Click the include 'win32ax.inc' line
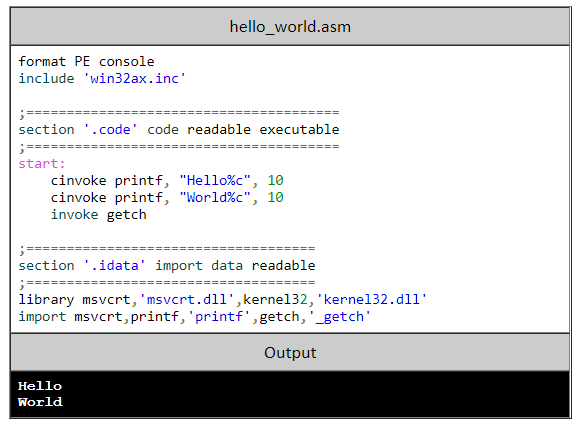Viewport: 574px width, 425px height. pos(102,78)
